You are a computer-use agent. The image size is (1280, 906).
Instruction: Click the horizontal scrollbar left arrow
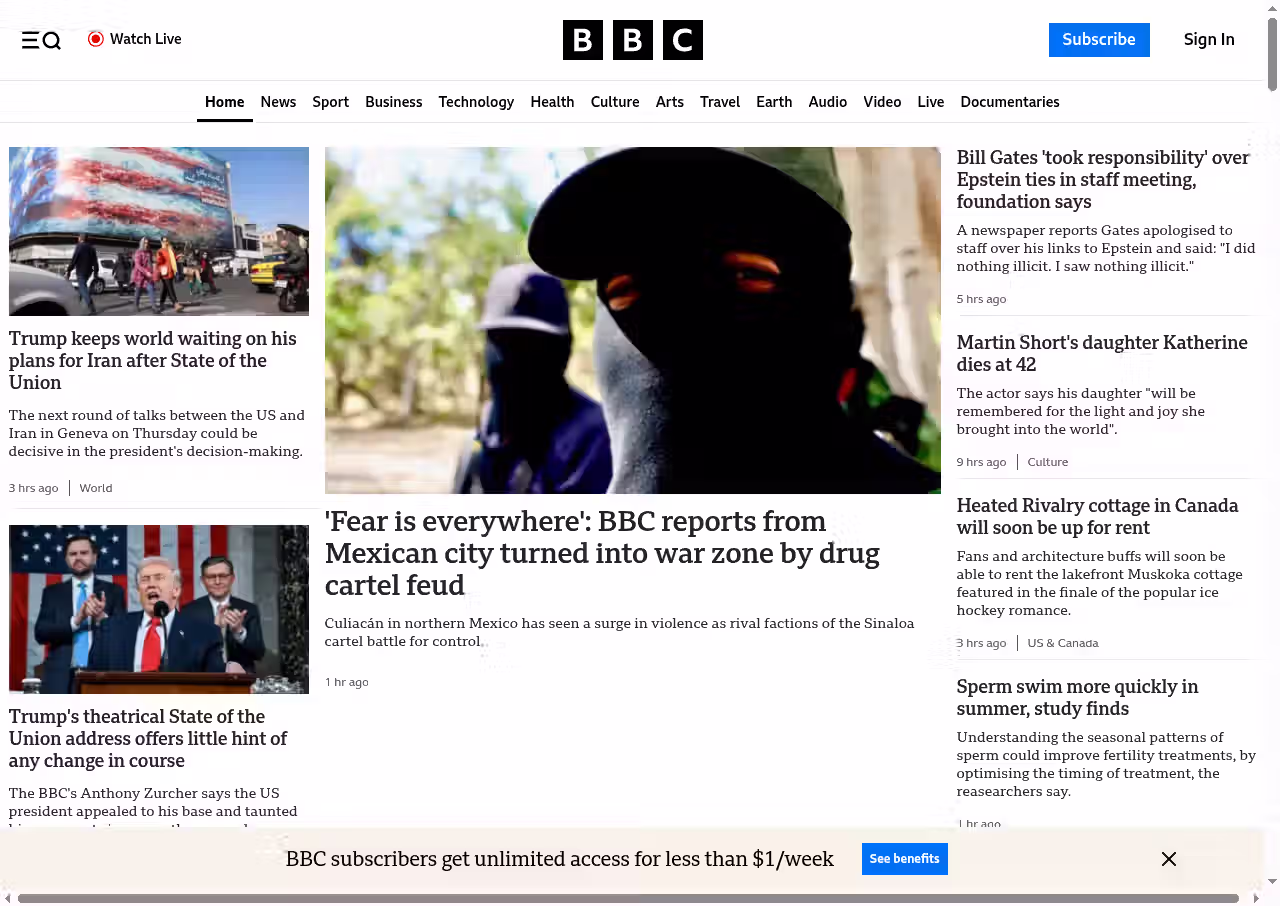[x=7, y=898]
